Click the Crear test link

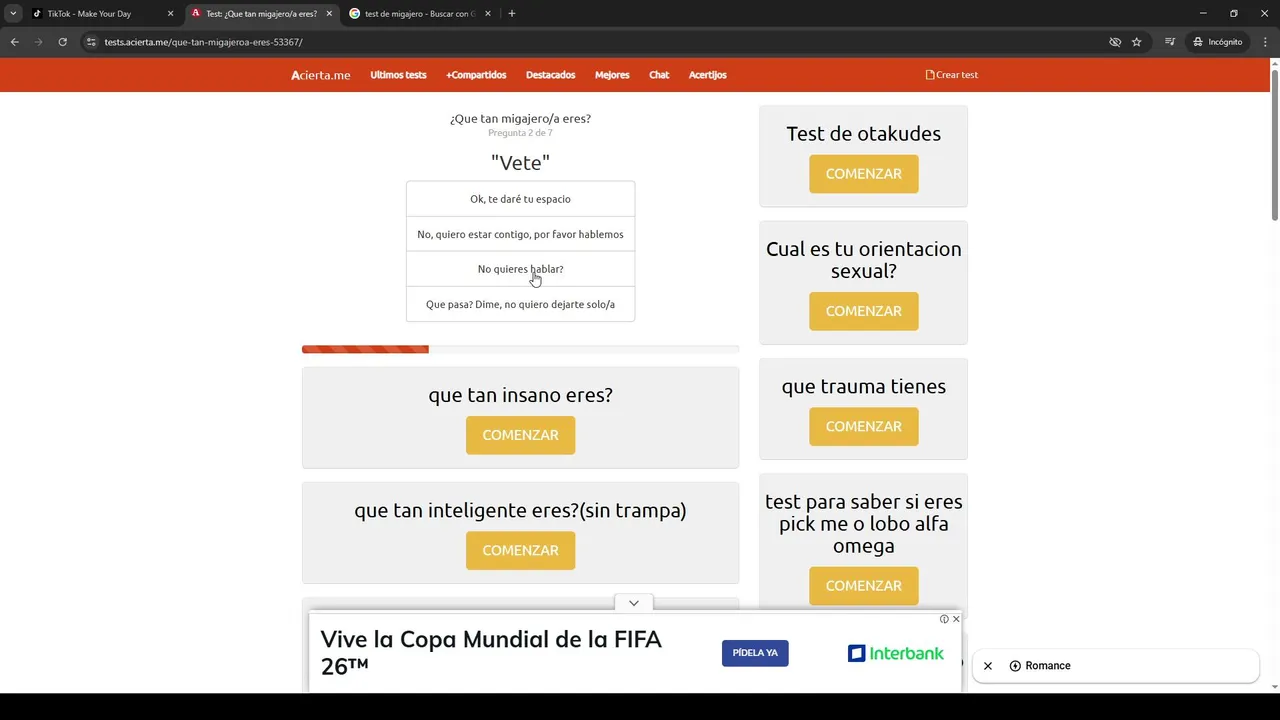coord(952,75)
